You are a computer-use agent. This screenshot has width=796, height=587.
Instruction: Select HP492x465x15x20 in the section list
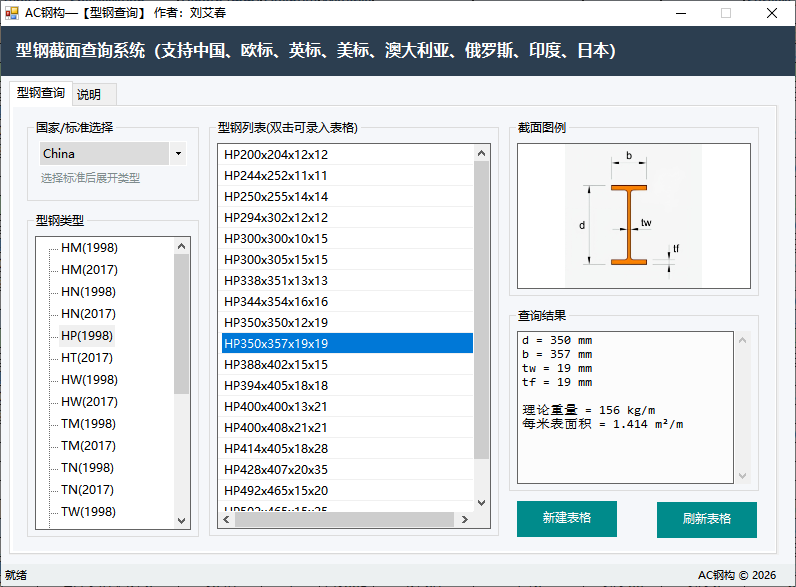pyautogui.click(x=347, y=491)
